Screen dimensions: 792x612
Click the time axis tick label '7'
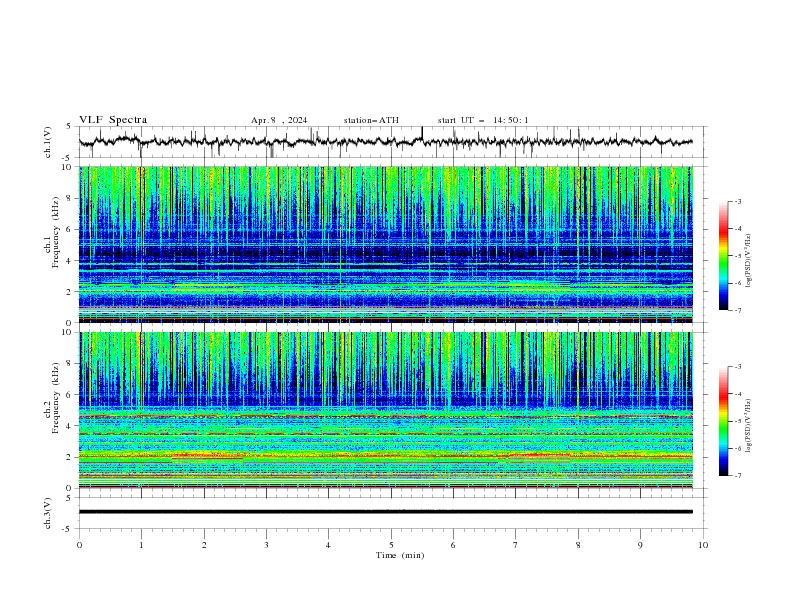516,545
